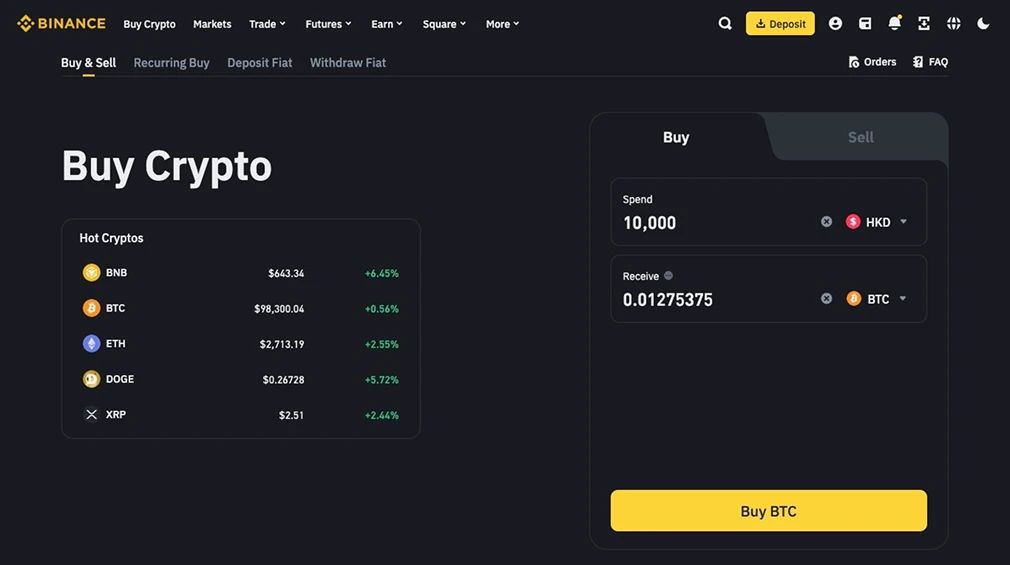Toggle dark mode moon icon
The image size is (1010, 565).
point(983,24)
